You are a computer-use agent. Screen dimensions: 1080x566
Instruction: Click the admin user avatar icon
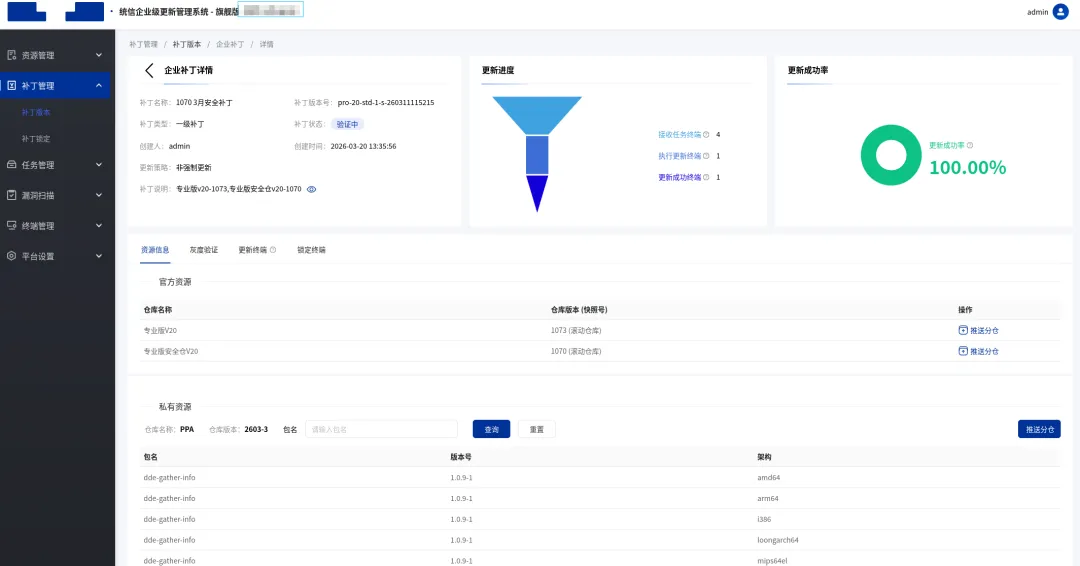[x=1060, y=12]
